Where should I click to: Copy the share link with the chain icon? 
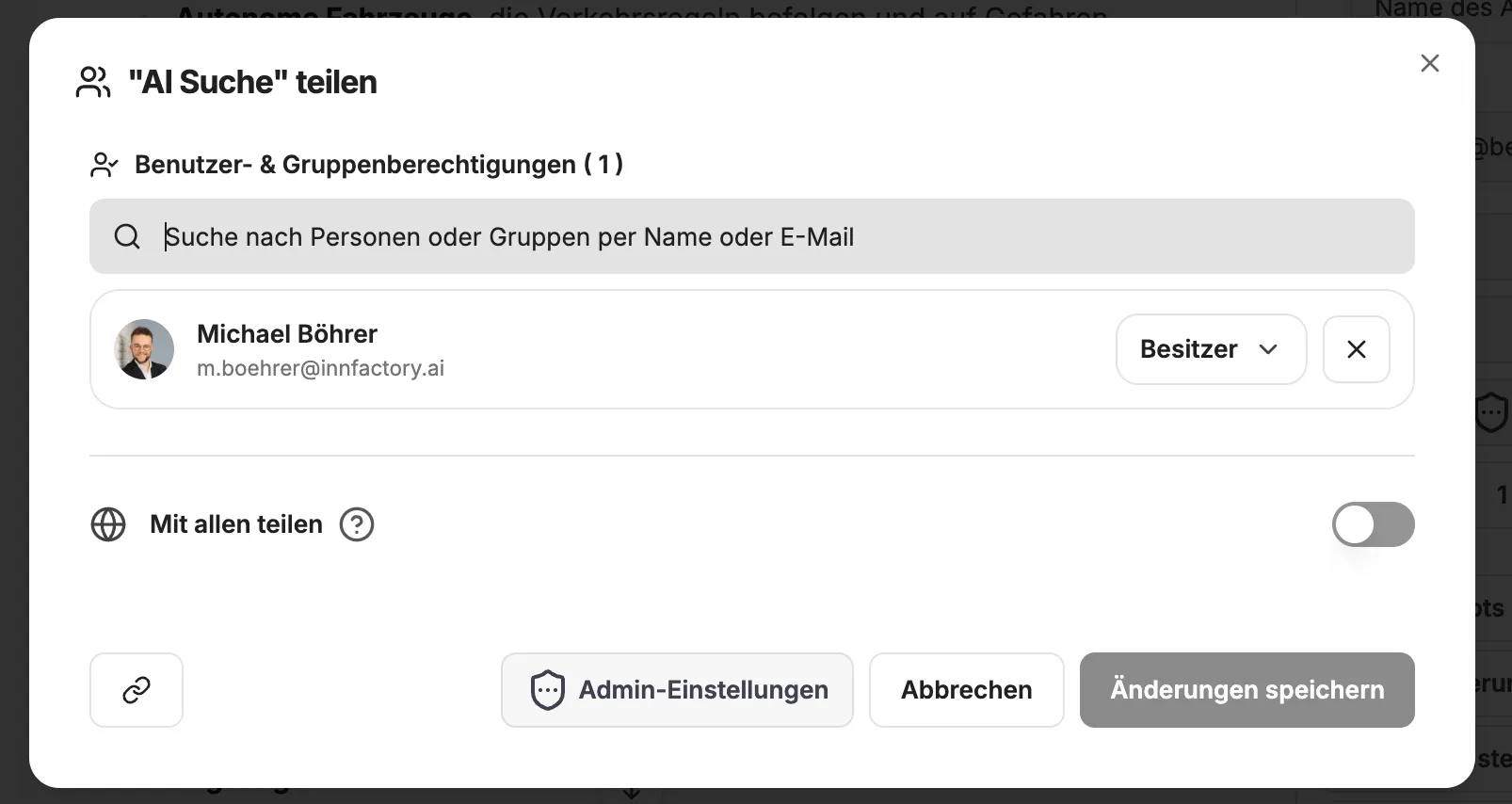click(x=137, y=690)
